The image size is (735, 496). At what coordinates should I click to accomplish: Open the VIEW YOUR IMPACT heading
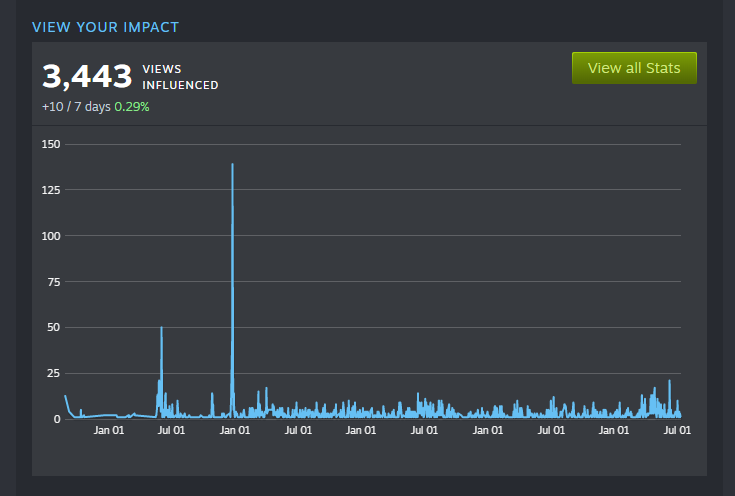coord(105,27)
